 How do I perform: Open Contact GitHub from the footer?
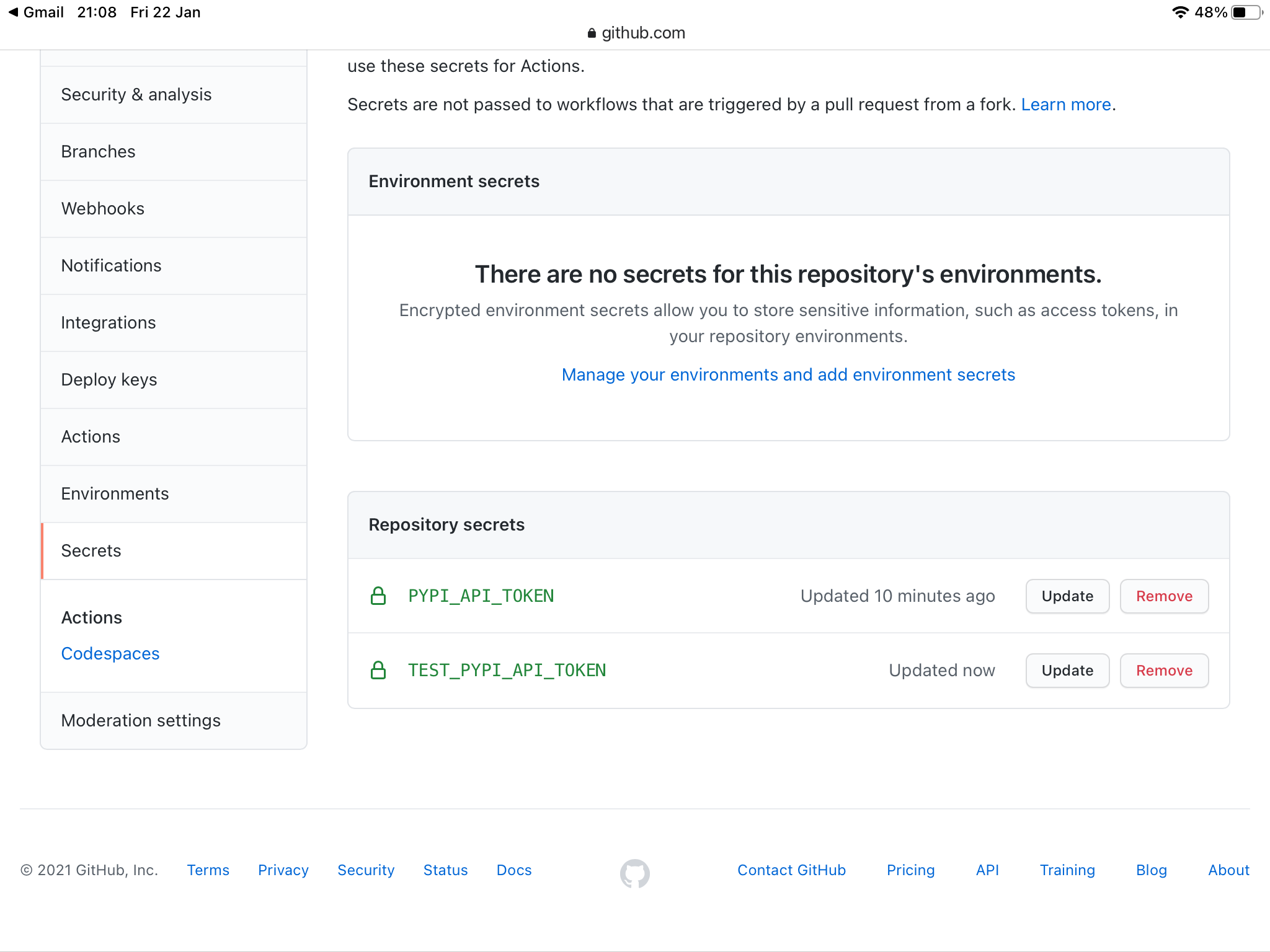pos(791,870)
